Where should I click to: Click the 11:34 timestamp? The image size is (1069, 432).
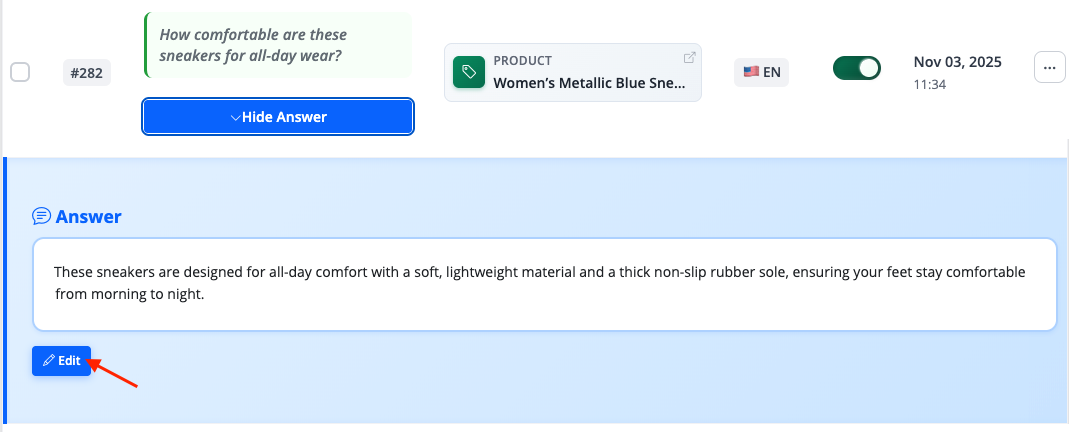(x=930, y=85)
